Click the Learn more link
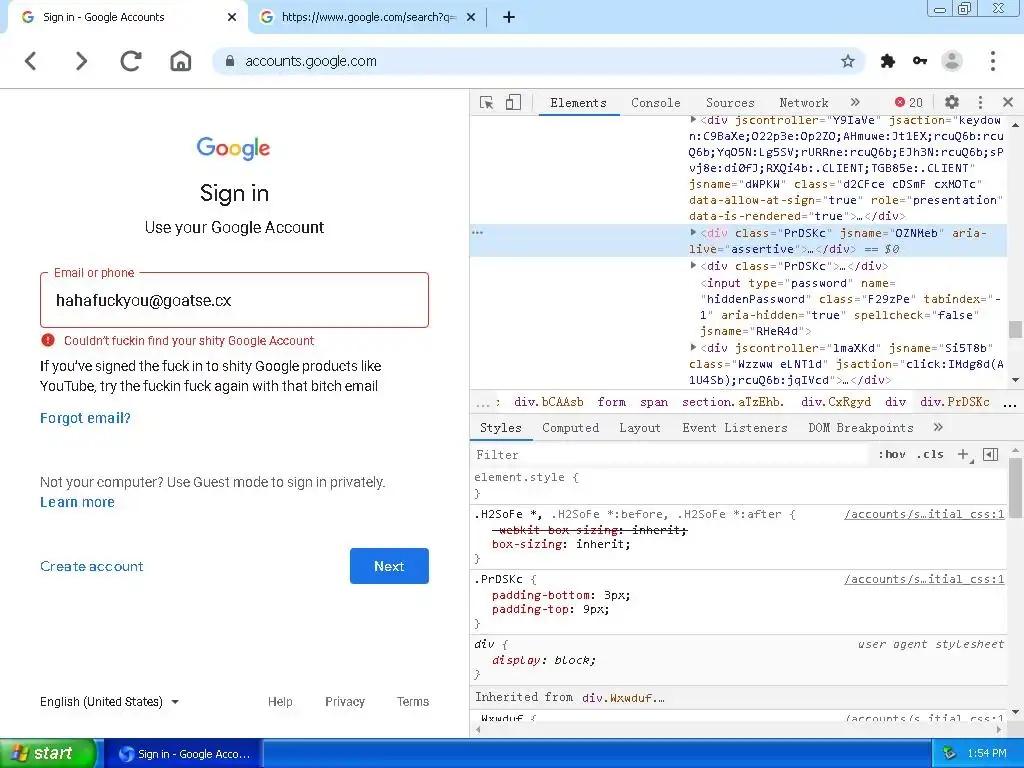The width and height of the screenshot is (1024, 768). pyautogui.click(x=77, y=502)
